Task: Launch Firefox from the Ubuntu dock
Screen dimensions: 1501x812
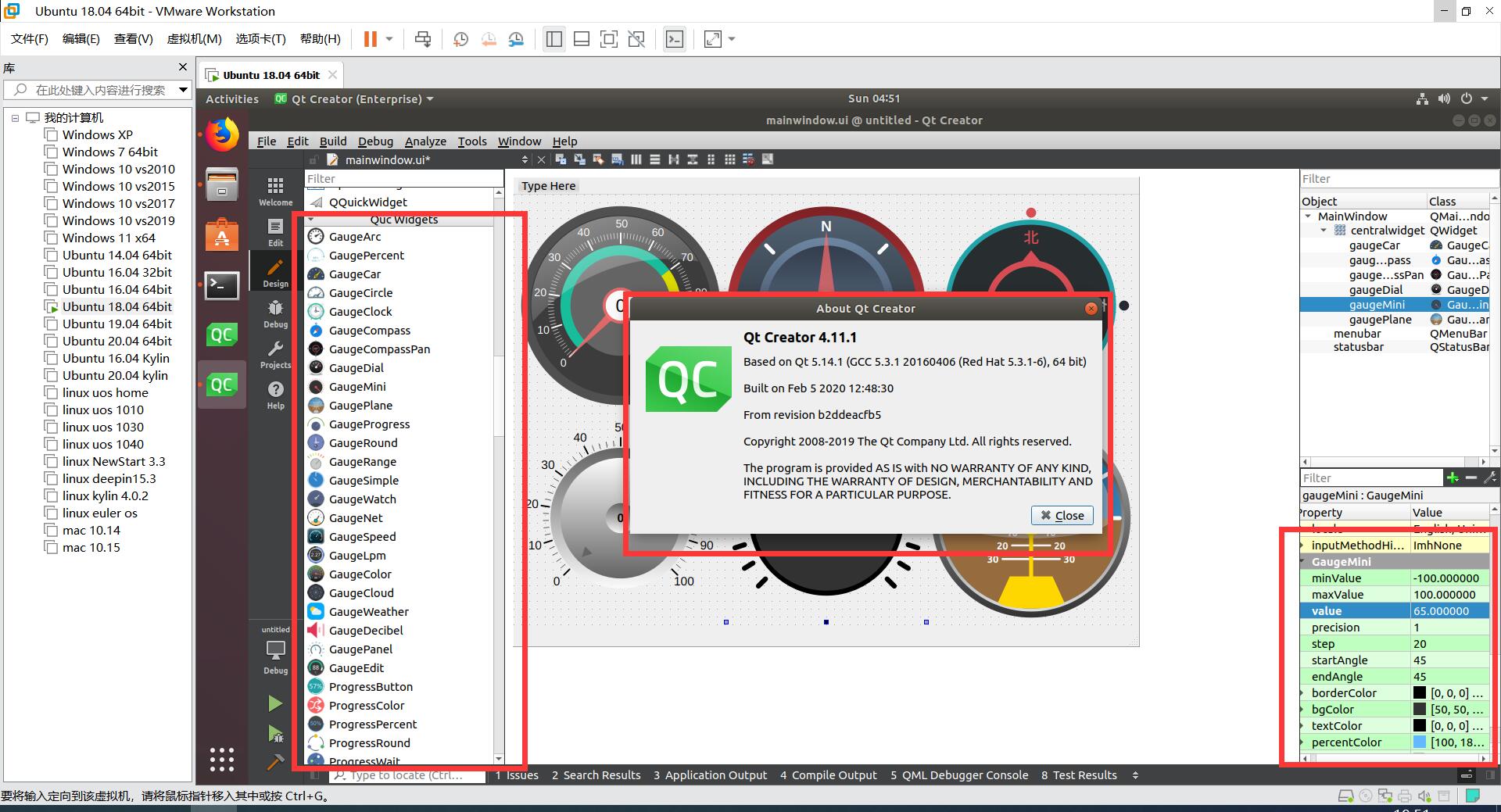Action: 222,134
